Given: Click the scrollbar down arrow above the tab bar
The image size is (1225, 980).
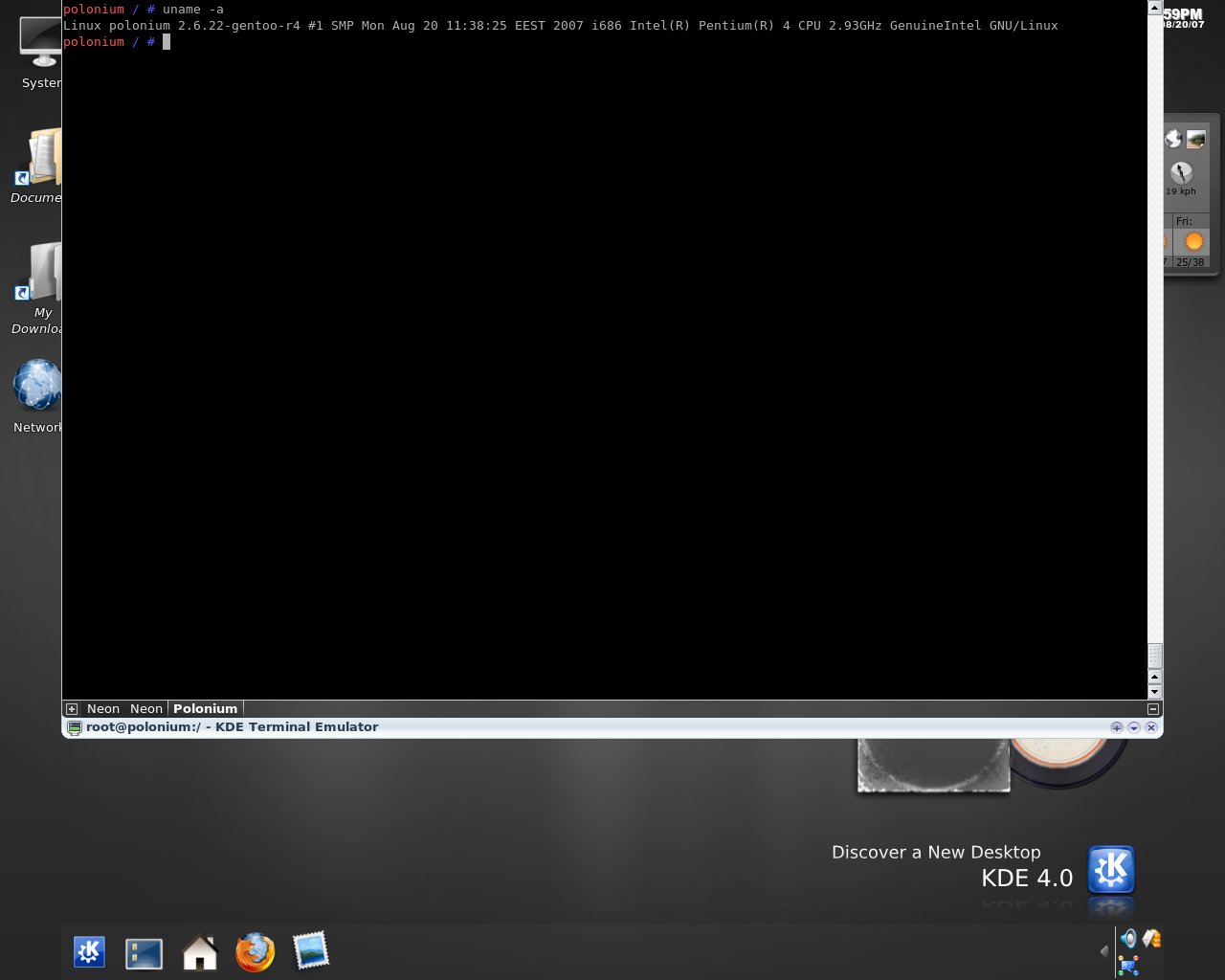Looking at the screenshot, I should tap(1155, 692).
